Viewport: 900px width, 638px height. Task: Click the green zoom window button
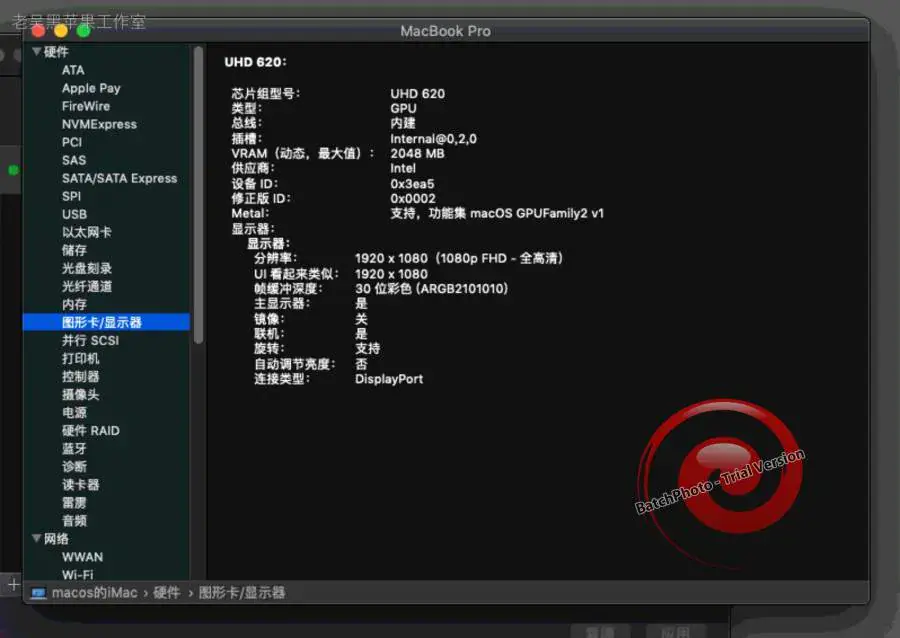pos(83,31)
